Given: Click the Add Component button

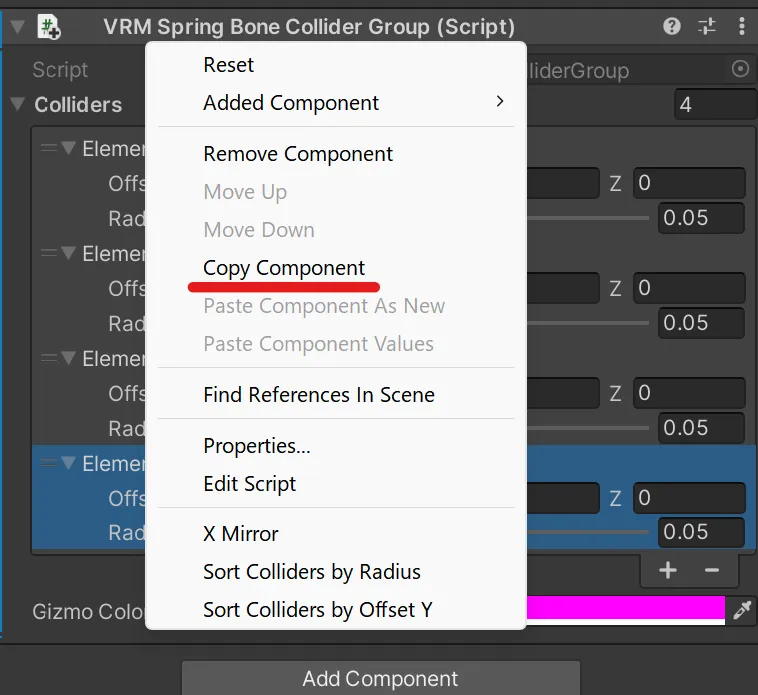Looking at the screenshot, I should [380, 678].
